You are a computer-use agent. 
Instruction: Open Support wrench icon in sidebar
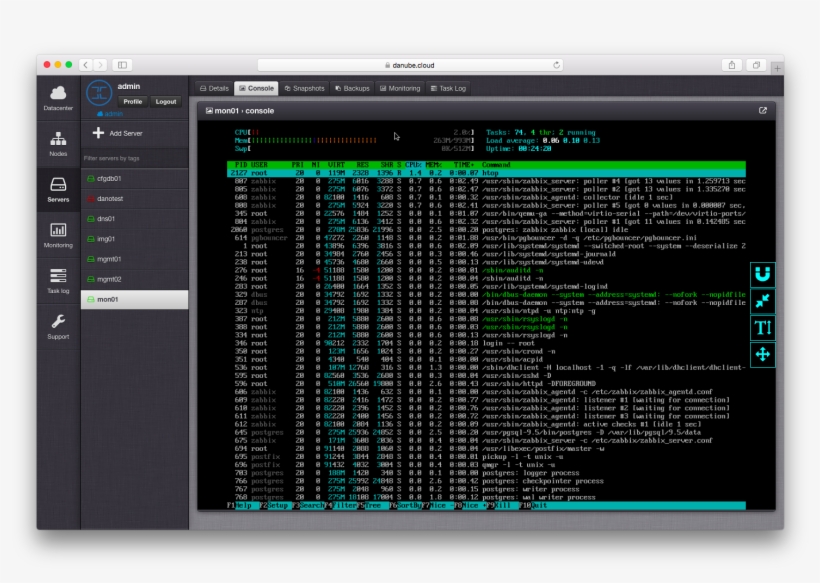pos(58,326)
